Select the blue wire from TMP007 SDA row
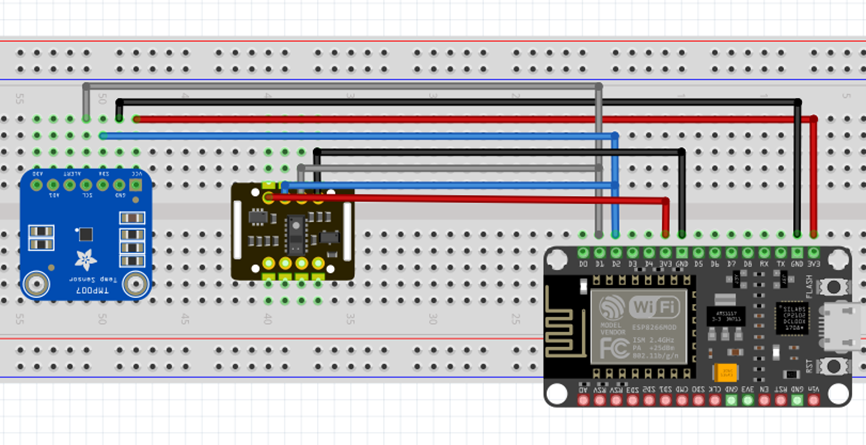866x445 pixels. click(x=359, y=136)
